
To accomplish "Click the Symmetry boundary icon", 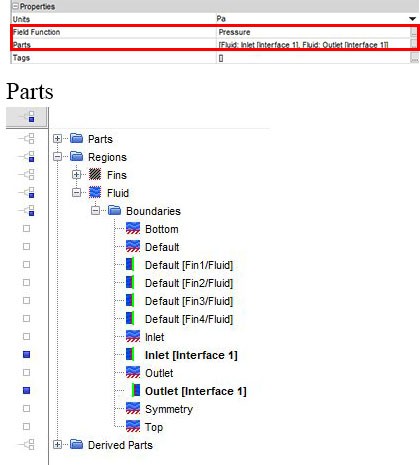I will coord(133,408).
